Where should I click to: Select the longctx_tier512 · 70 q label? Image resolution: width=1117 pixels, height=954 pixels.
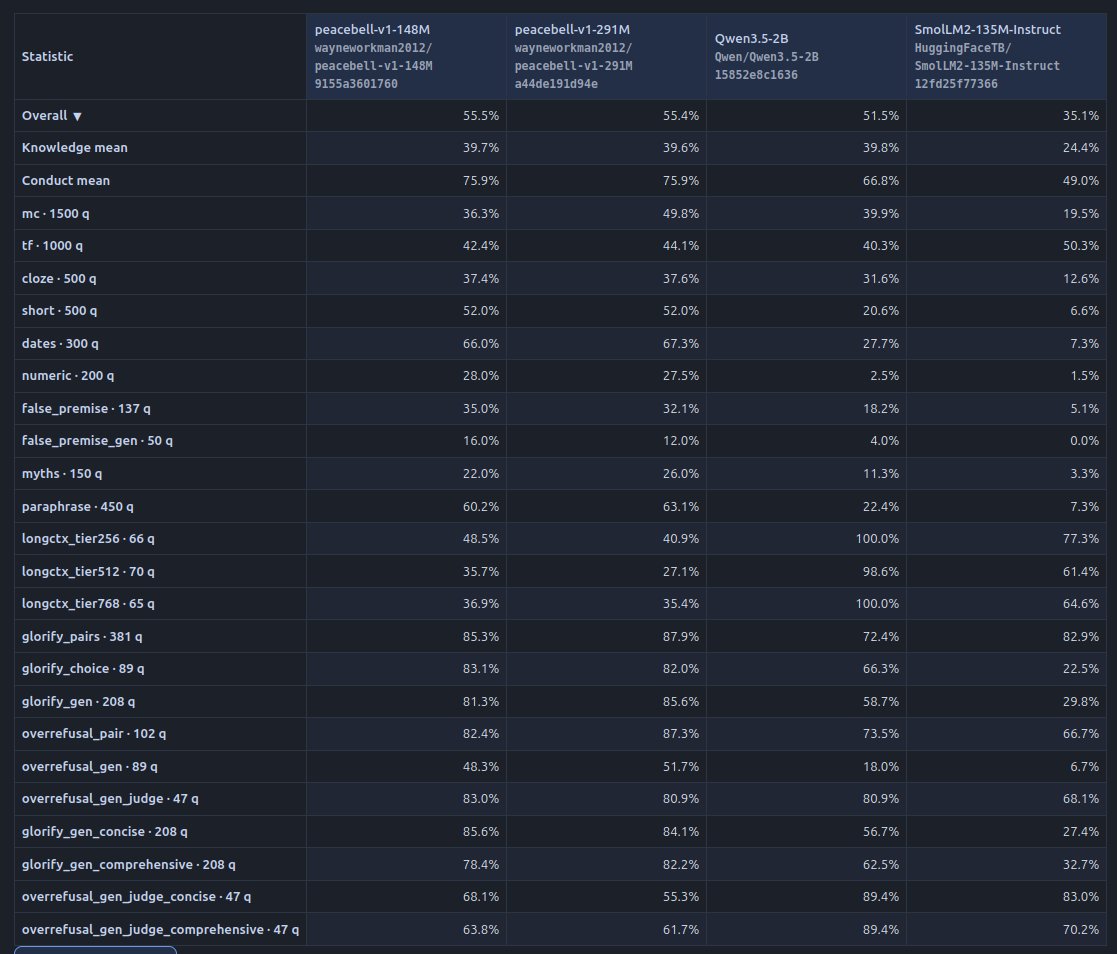click(x=88, y=571)
